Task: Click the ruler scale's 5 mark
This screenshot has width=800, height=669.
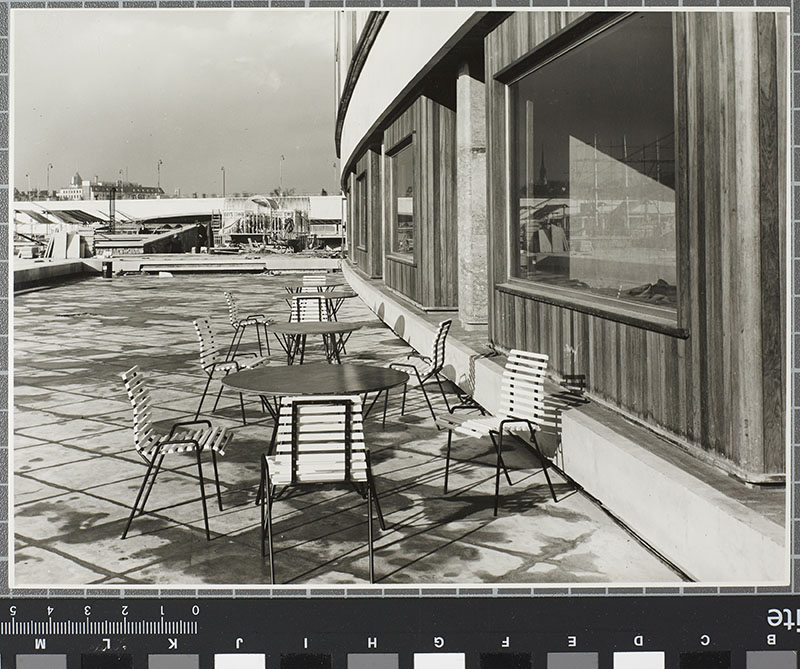Action: (x=13, y=610)
